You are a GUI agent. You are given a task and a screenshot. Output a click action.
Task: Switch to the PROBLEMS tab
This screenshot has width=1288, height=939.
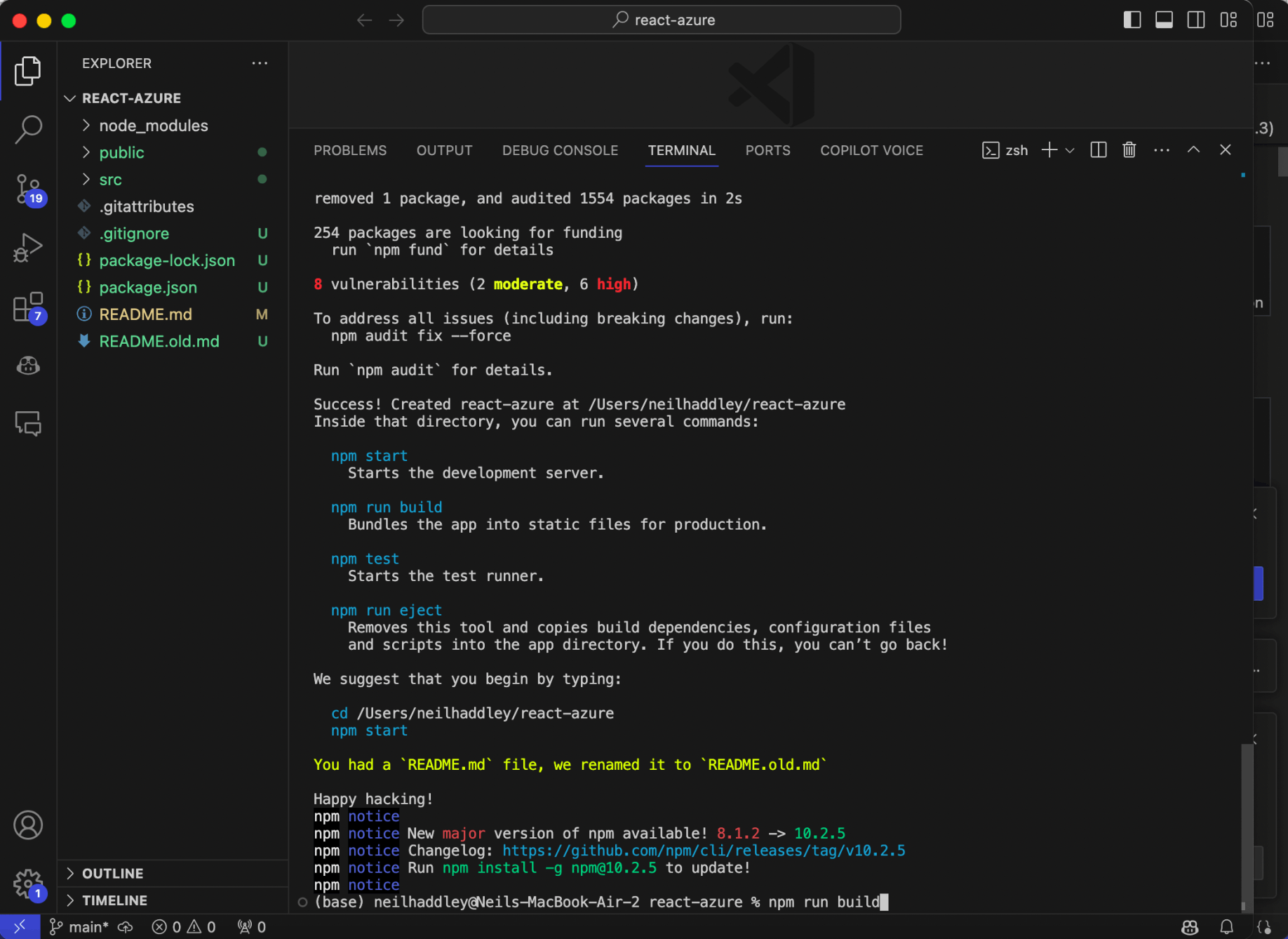coord(350,150)
